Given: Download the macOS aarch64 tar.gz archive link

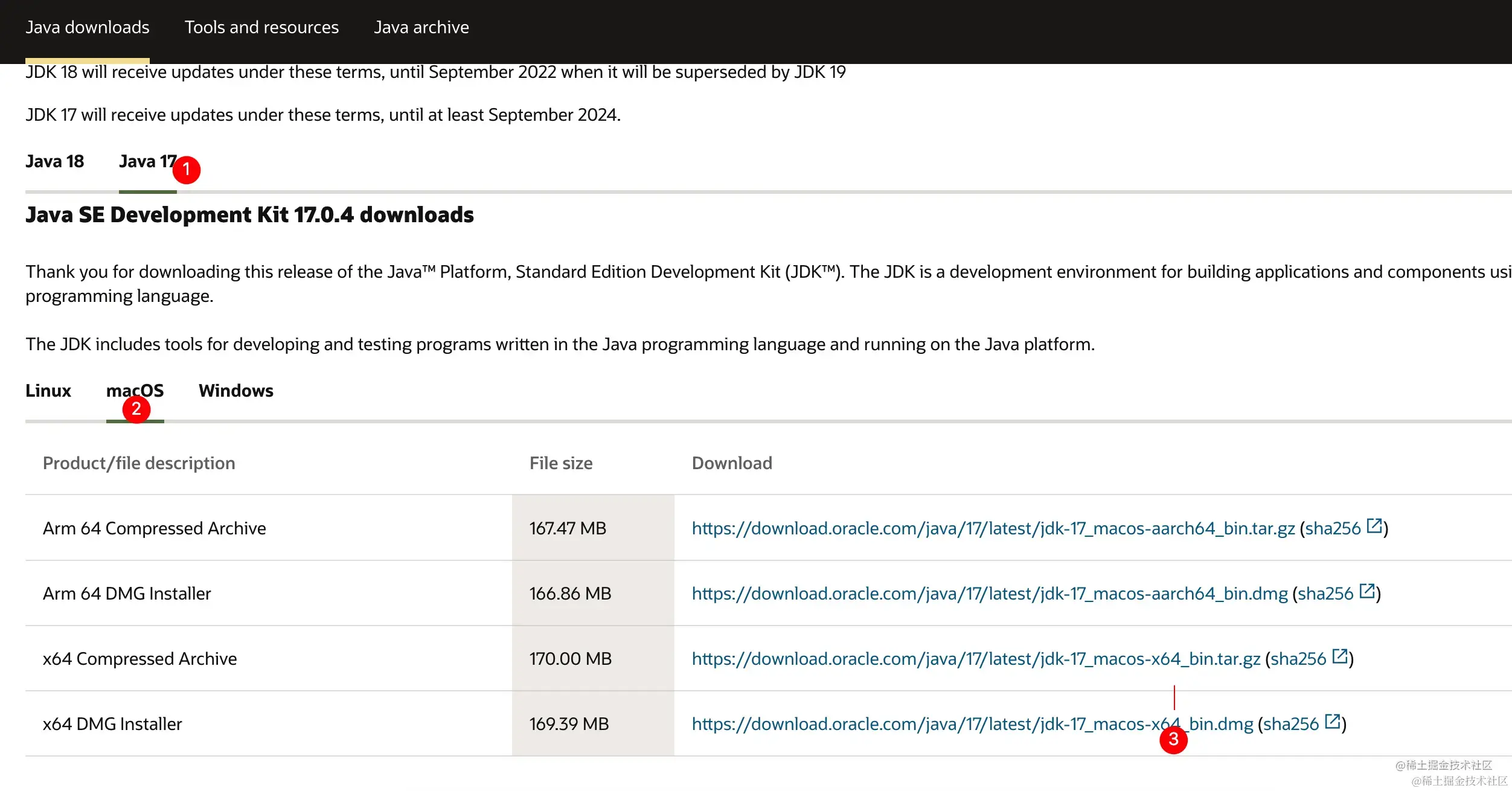Looking at the screenshot, I should coord(993,528).
